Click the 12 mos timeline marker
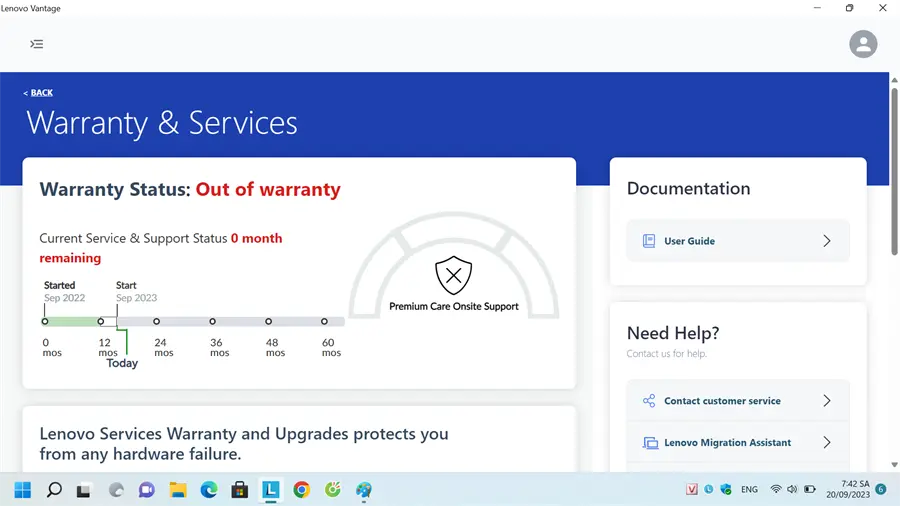This screenshot has width=900, height=506. pos(100,321)
